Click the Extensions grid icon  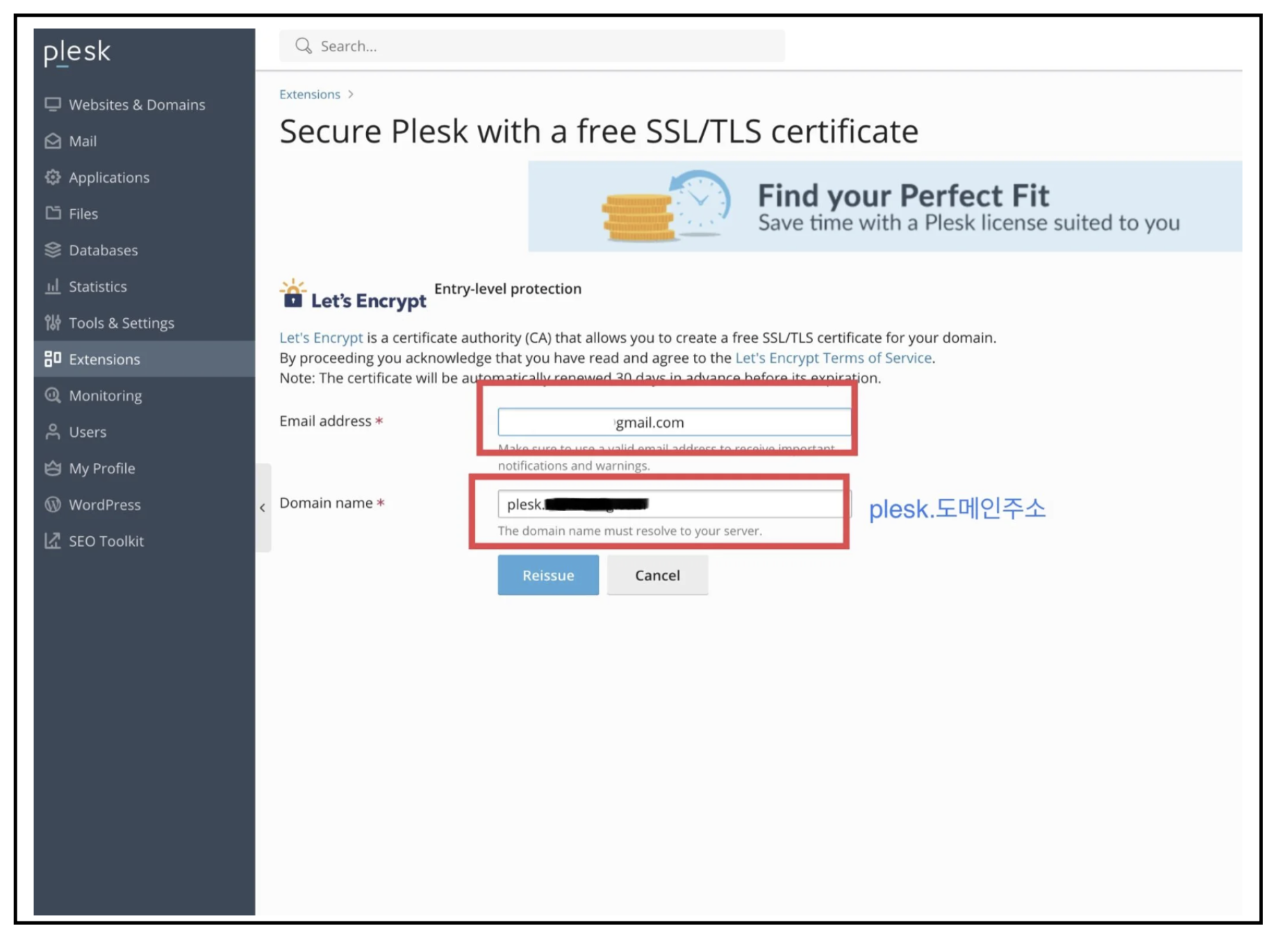(53, 359)
